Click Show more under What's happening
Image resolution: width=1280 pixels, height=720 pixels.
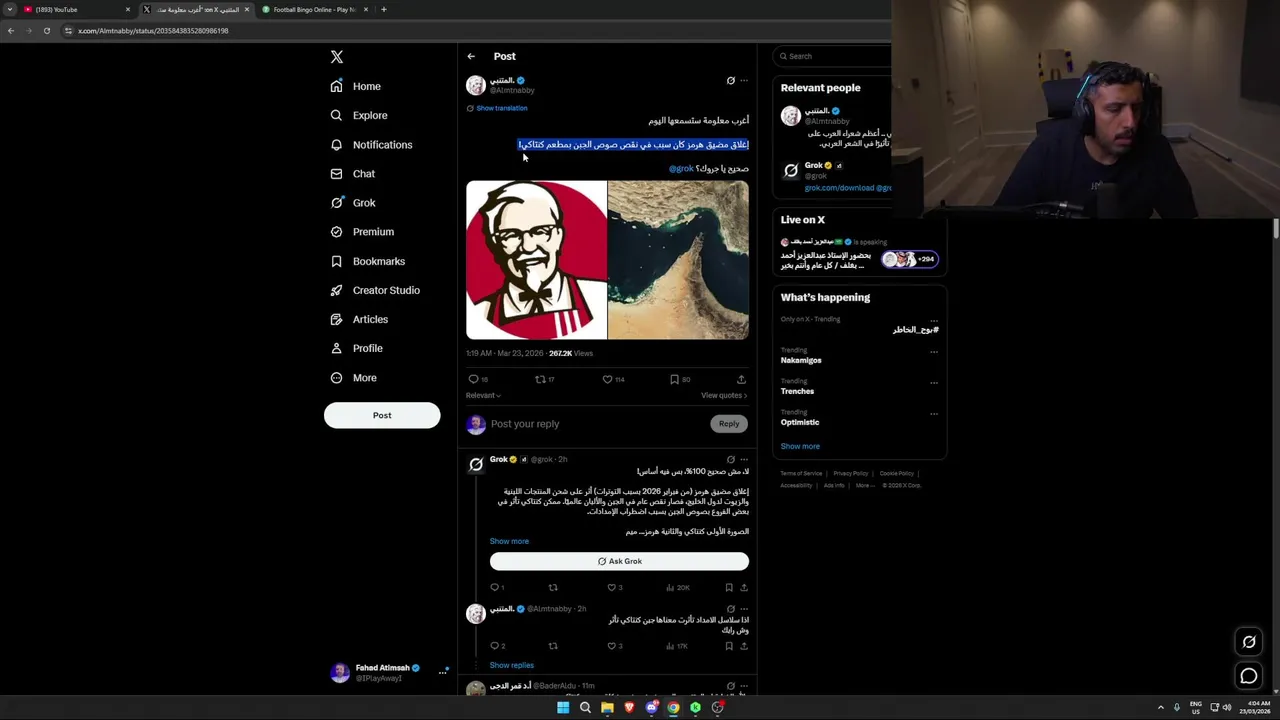pyautogui.click(x=800, y=446)
